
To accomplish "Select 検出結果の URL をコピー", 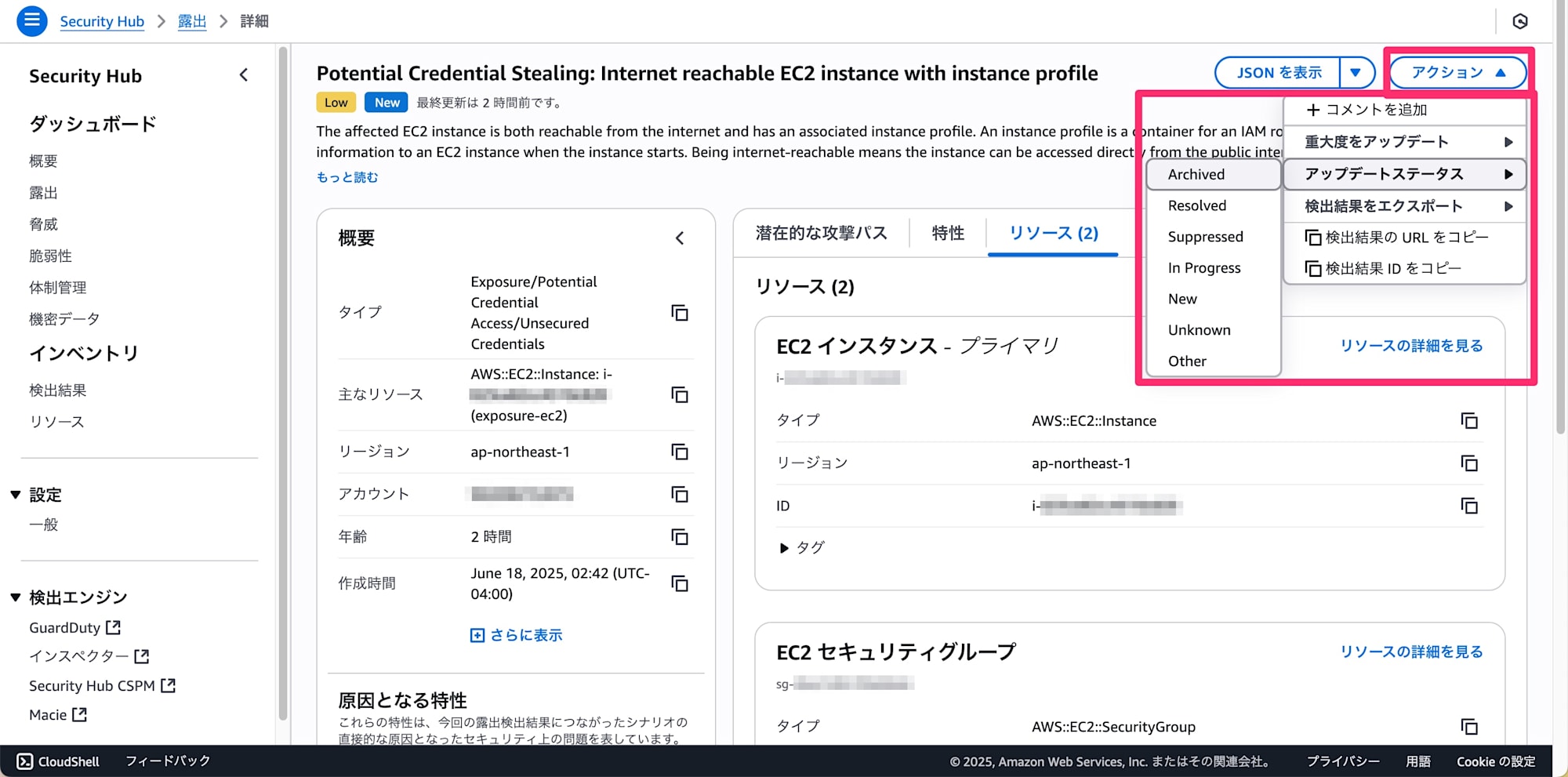I will click(x=1405, y=237).
